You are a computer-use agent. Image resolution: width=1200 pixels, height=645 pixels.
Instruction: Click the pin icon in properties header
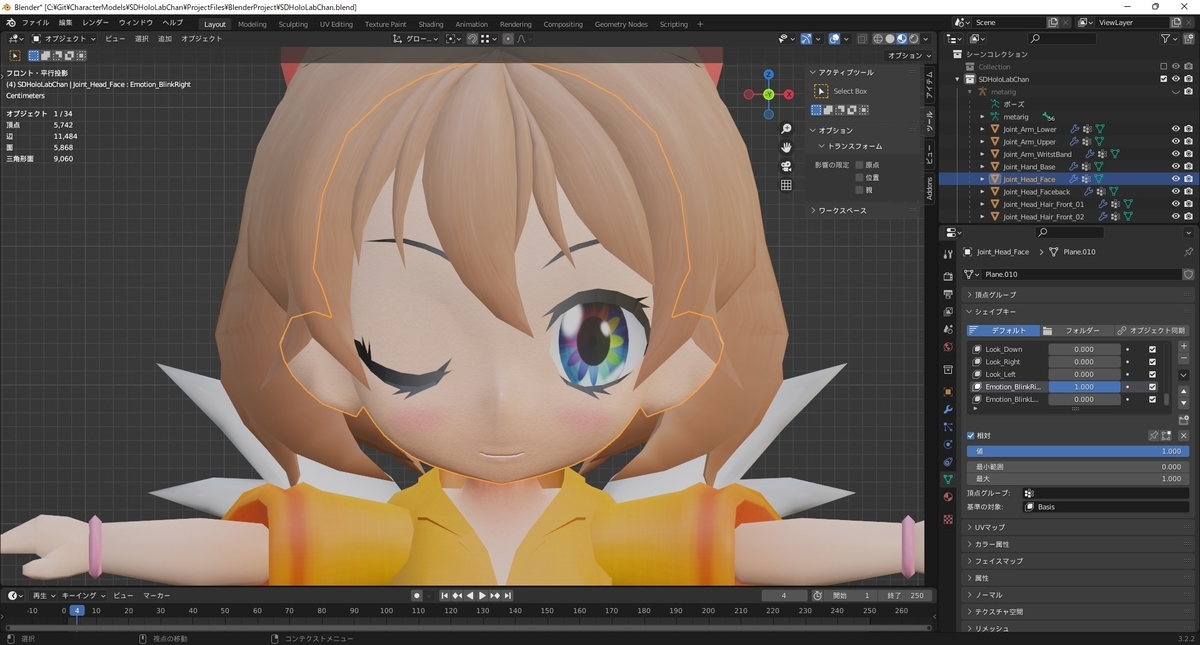coord(1188,252)
